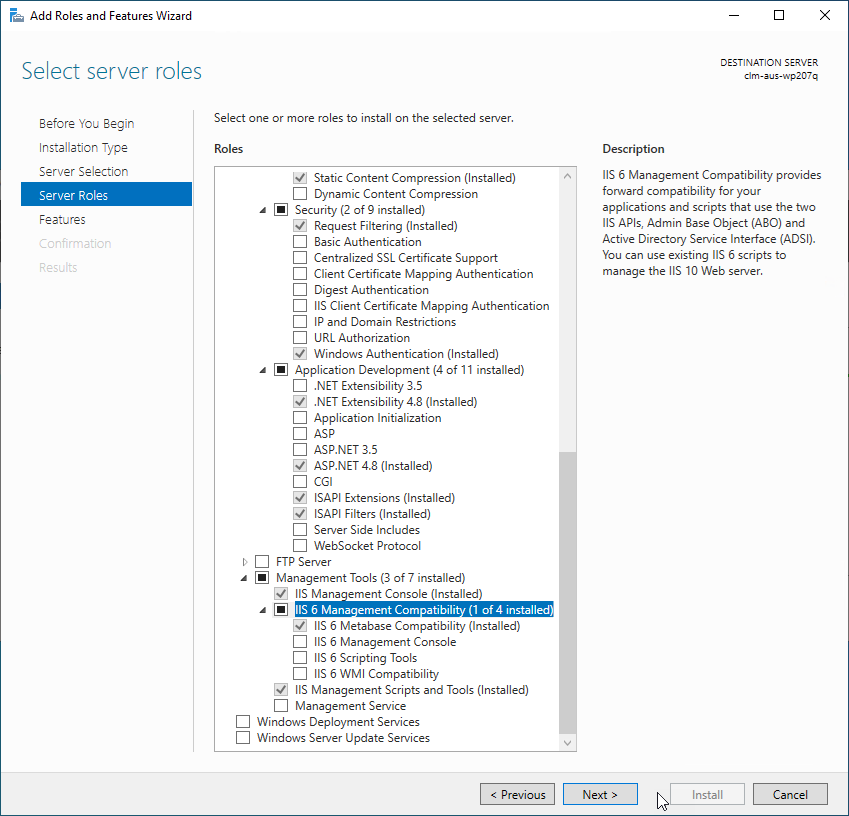Maximize the wizard window

point(779,15)
